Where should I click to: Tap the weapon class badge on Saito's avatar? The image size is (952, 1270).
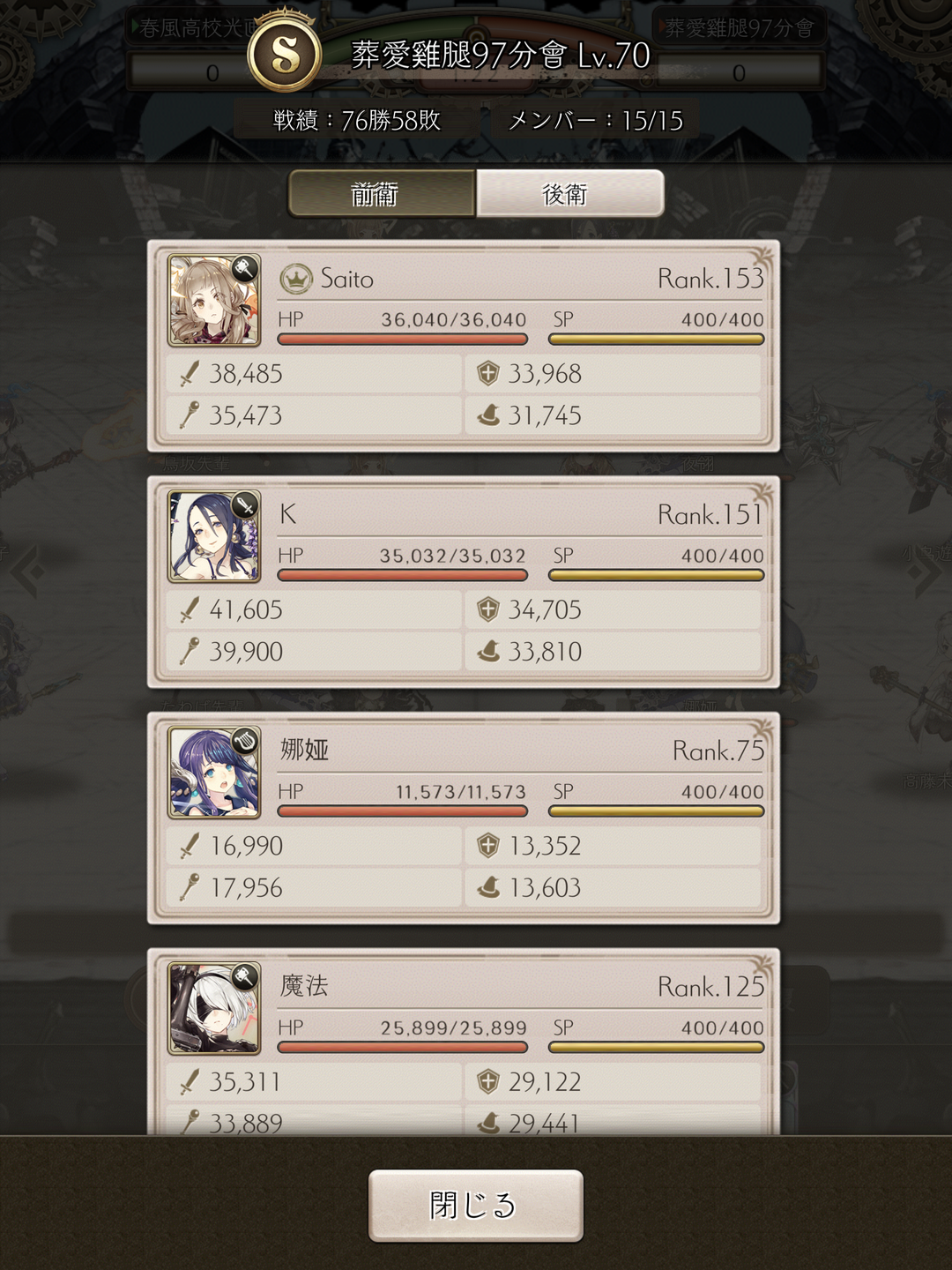pyautogui.click(x=245, y=269)
